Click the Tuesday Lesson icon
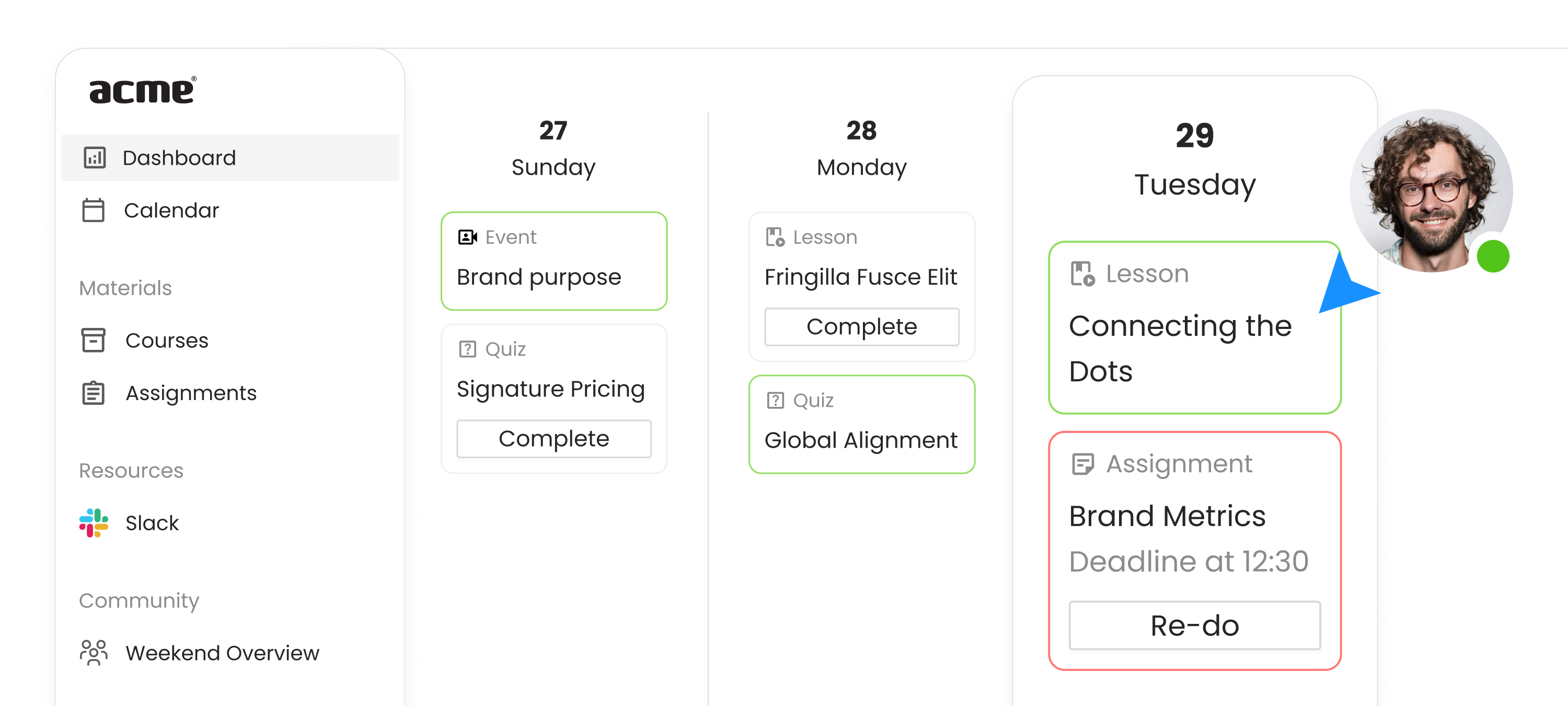Image resolution: width=1568 pixels, height=706 pixels. [1083, 274]
